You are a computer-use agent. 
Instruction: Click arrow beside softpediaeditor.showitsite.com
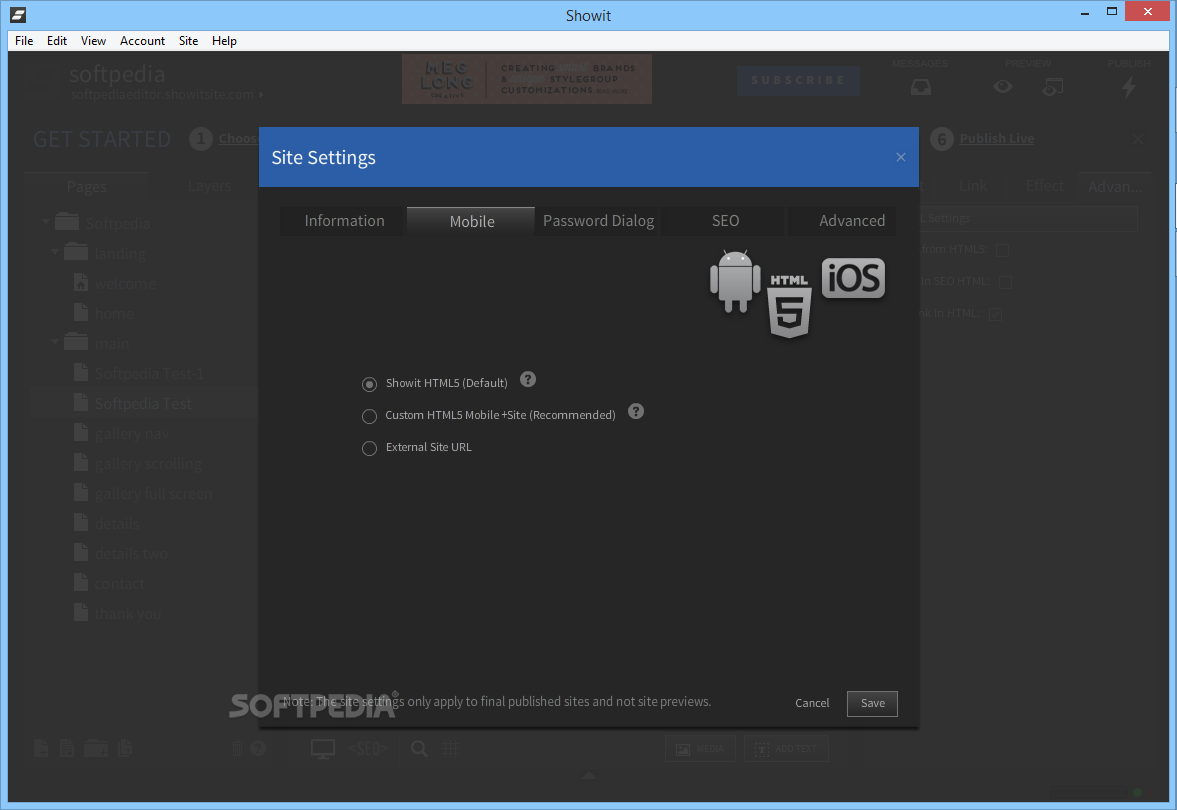(x=261, y=95)
